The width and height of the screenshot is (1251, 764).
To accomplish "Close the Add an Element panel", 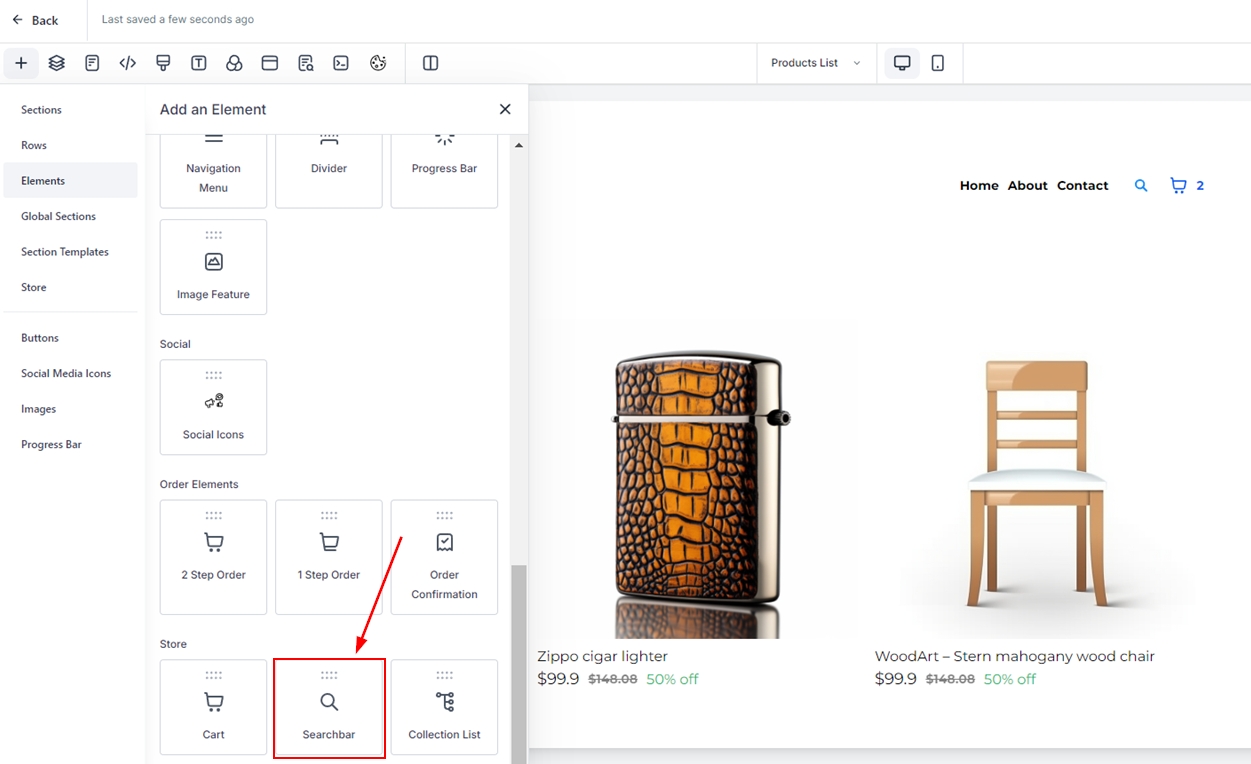I will pos(505,109).
